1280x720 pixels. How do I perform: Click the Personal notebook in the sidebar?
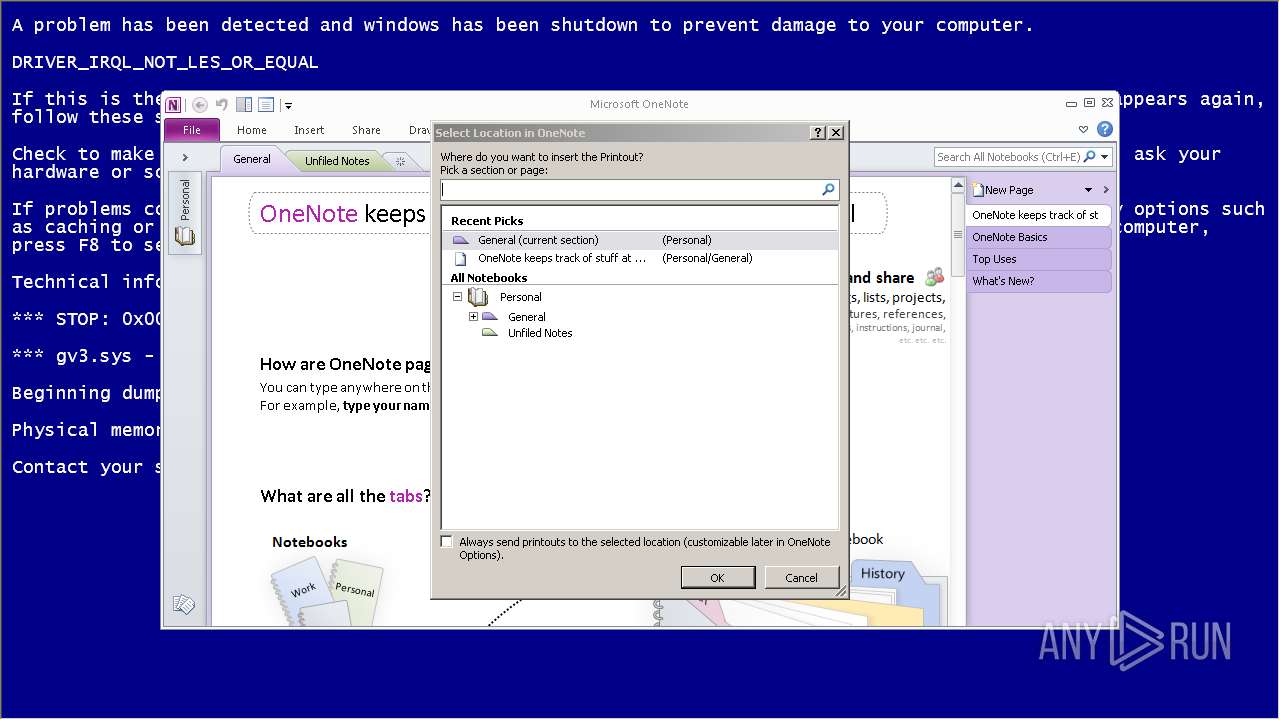(x=185, y=213)
